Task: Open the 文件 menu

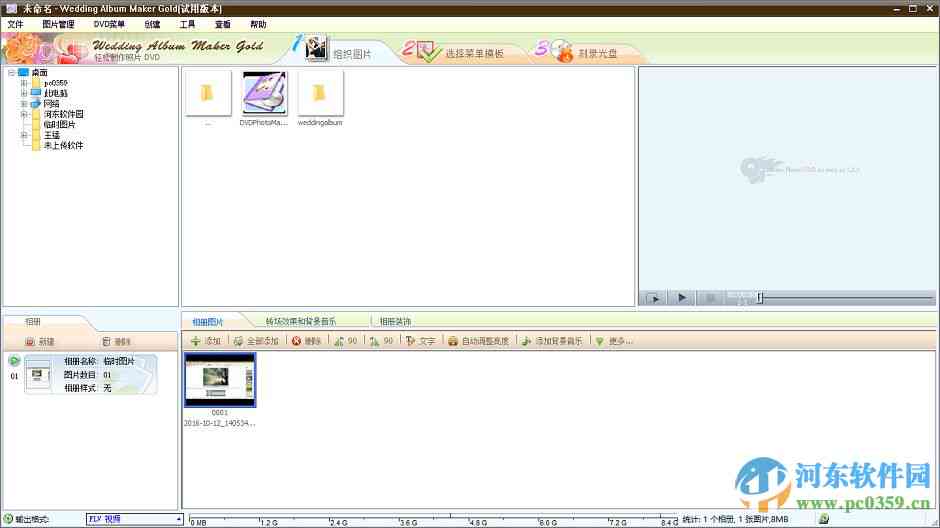Action: (16, 25)
